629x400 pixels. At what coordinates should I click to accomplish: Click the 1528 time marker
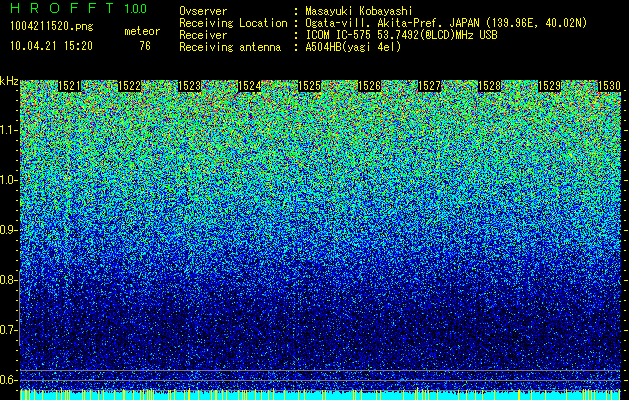point(489,86)
